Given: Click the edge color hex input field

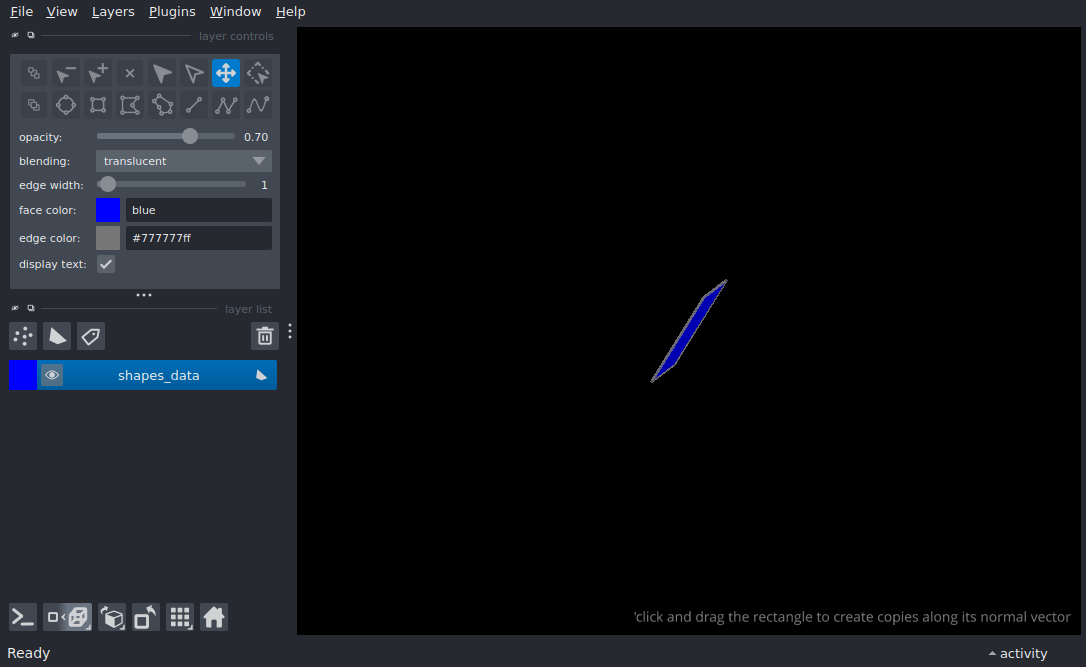Looking at the screenshot, I should pyautogui.click(x=198, y=238).
